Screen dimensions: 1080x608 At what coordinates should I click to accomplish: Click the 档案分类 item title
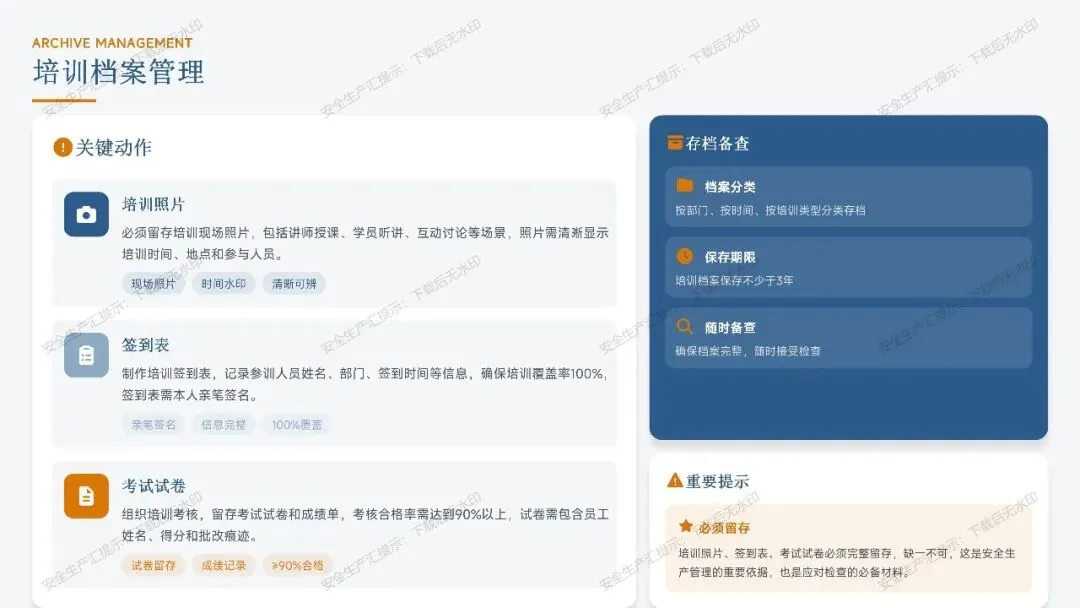(730, 187)
